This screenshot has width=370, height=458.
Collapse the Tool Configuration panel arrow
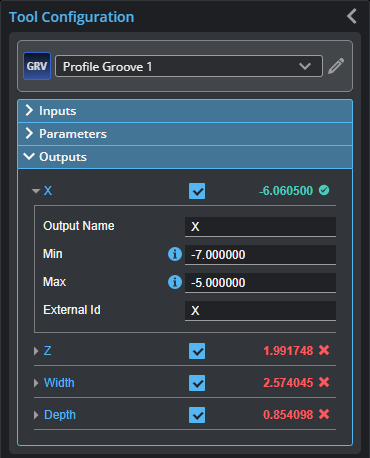[352, 16]
